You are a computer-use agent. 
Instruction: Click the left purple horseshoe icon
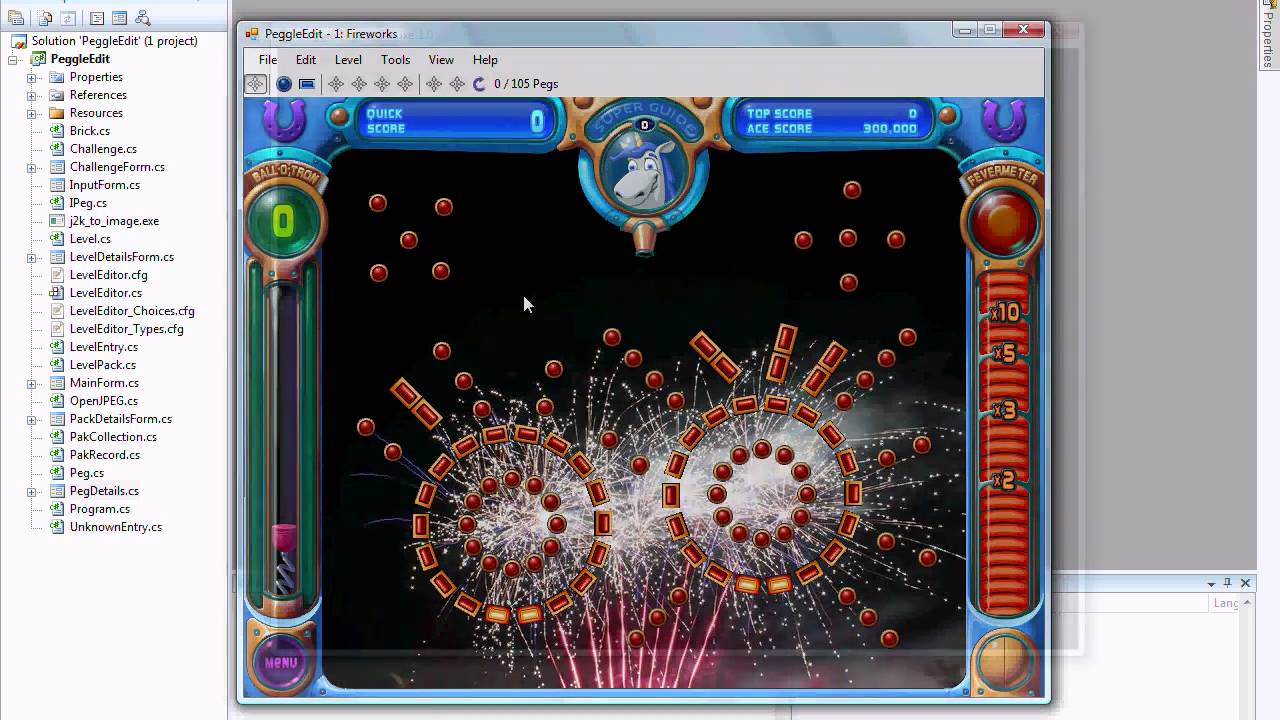(x=284, y=121)
